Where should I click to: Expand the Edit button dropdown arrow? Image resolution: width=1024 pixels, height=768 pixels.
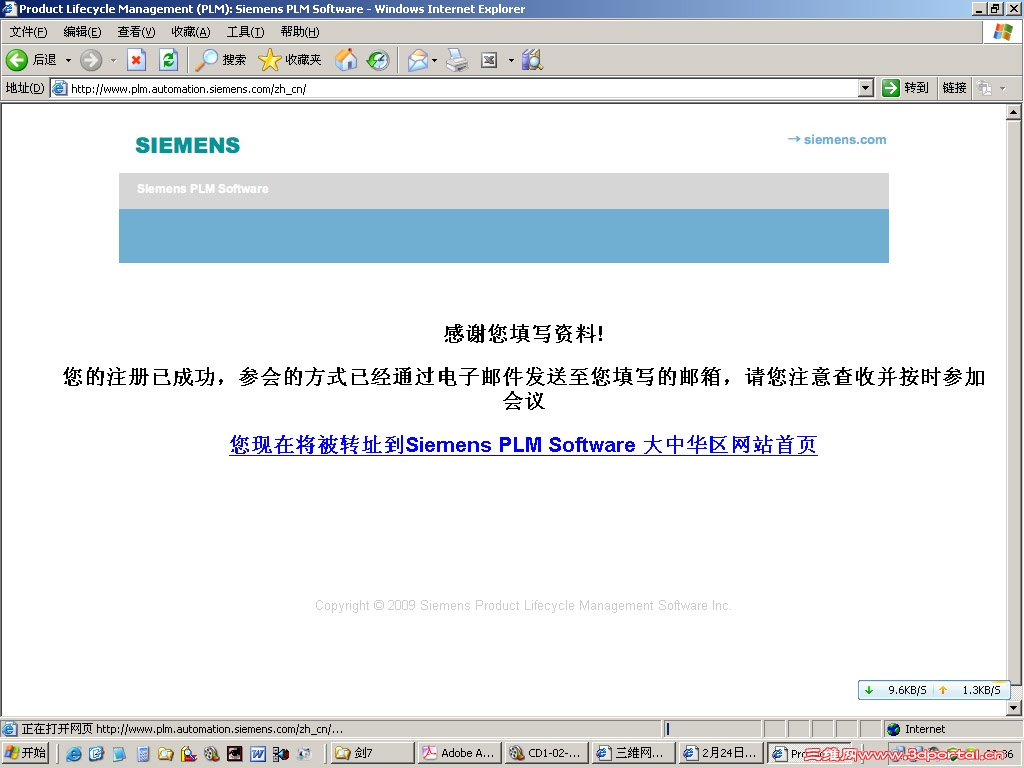(511, 60)
